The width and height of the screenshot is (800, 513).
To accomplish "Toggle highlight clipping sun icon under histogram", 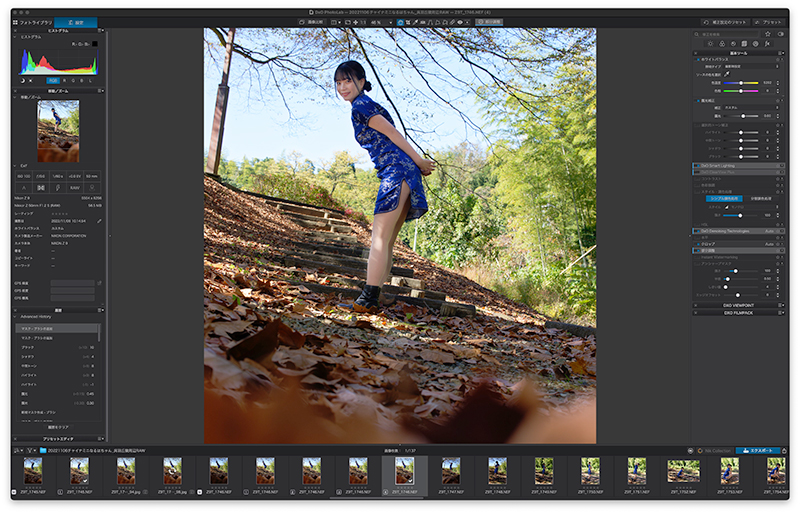I will (31, 81).
